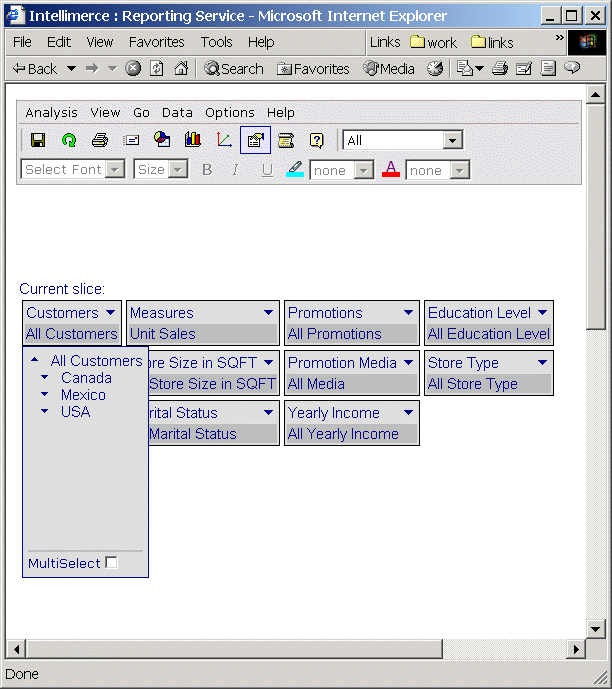Click the browser Discuss speech bubble icon

(572, 68)
